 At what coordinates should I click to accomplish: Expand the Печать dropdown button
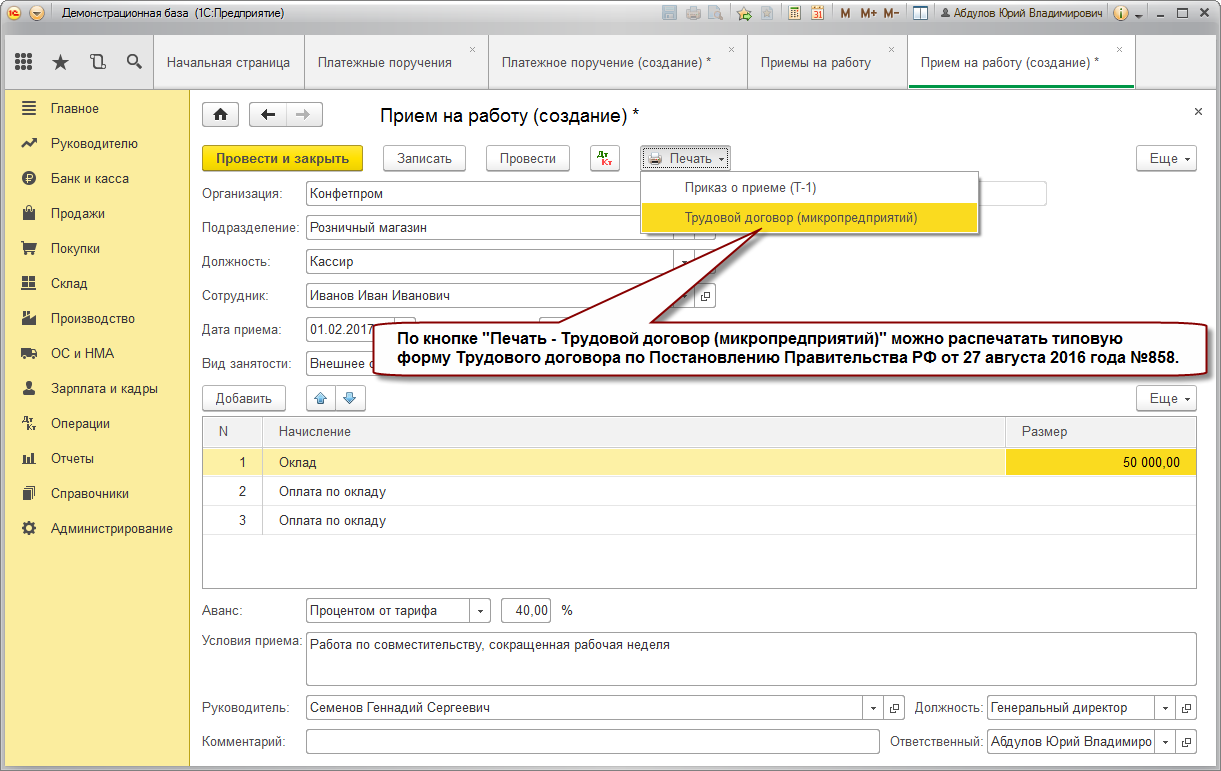click(686, 158)
